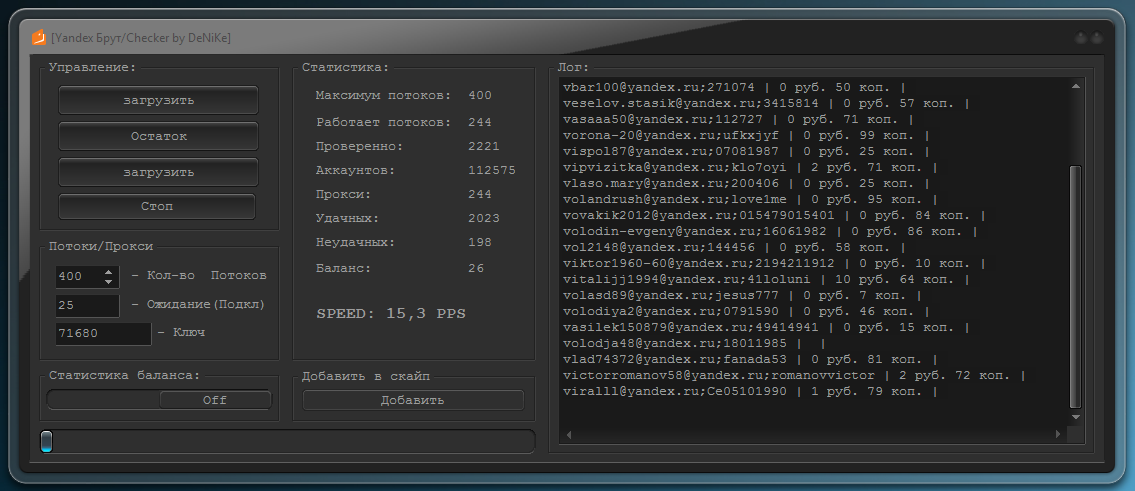The height and width of the screenshot is (491, 1135).
Task: Focus the Ключ input showing 71680
Action: 104,334
